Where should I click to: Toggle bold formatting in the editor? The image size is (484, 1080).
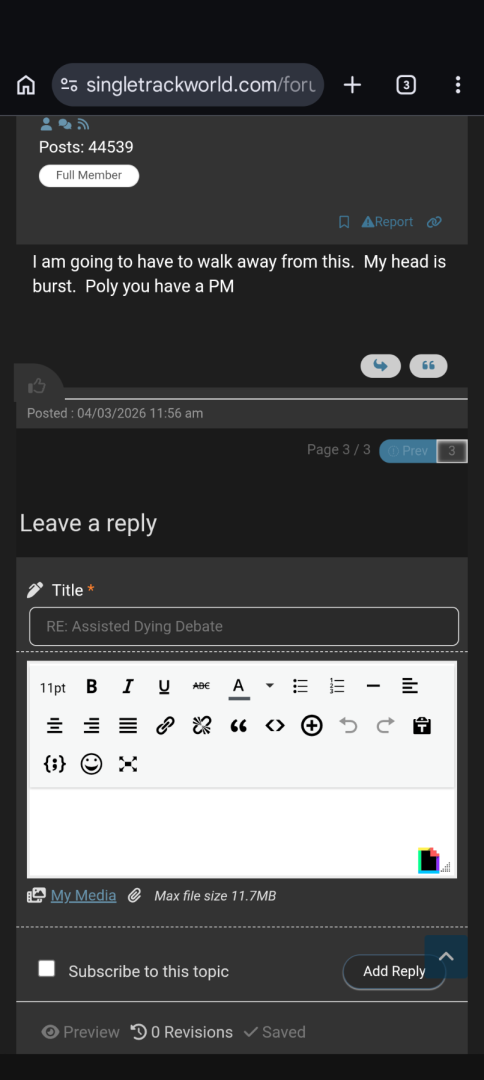pyautogui.click(x=91, y=687)
